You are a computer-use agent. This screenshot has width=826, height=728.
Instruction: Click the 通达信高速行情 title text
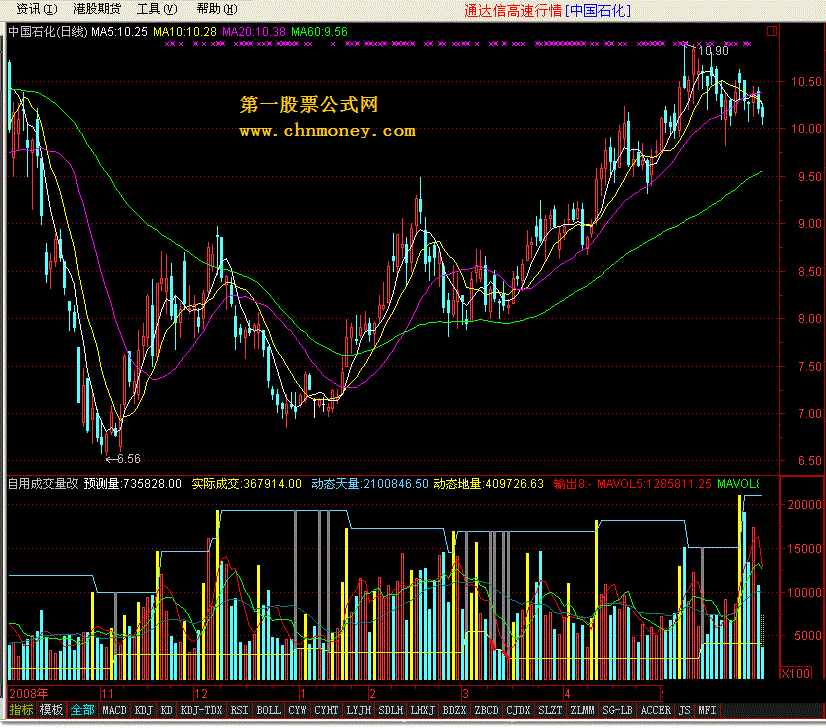tap(513, 11)
